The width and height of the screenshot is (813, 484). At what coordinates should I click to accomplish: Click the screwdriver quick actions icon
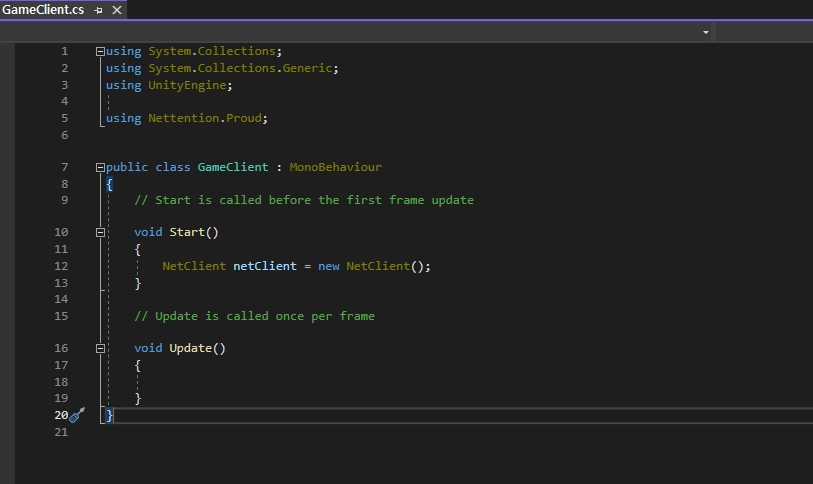pos(77,415)
